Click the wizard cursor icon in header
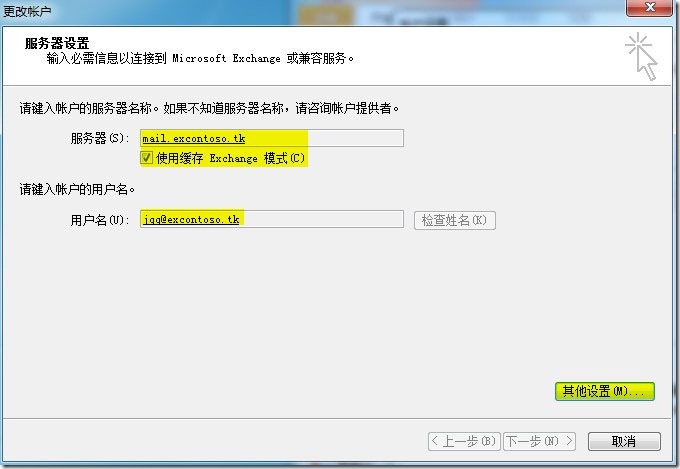Image resolution: width=680 pixels, height=469 pixels. click(641, 56)
